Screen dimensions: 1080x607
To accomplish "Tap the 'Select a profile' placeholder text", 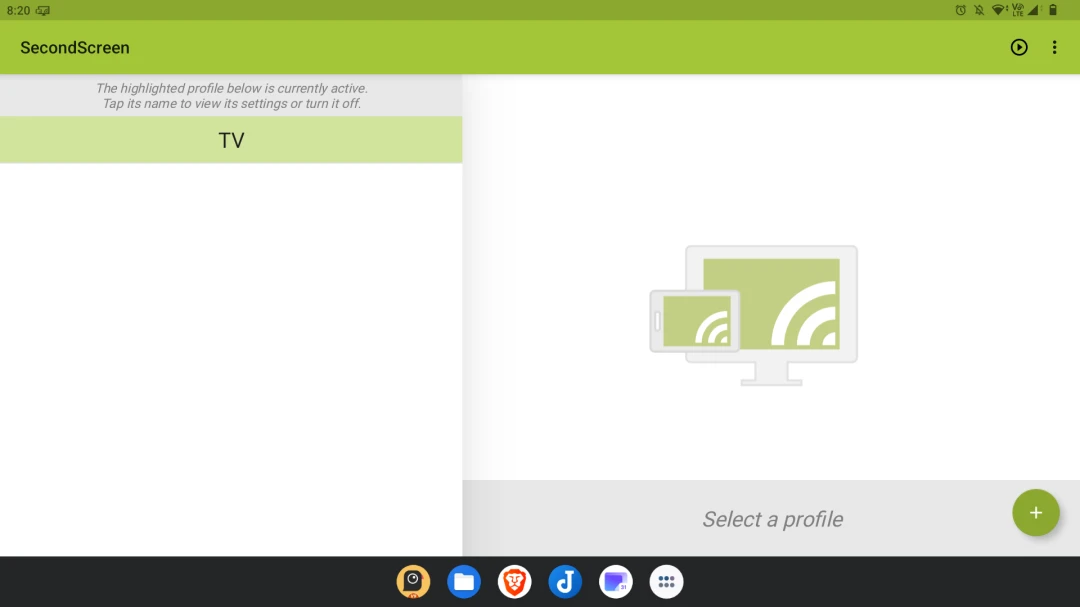I will click(x=772, y=519).
